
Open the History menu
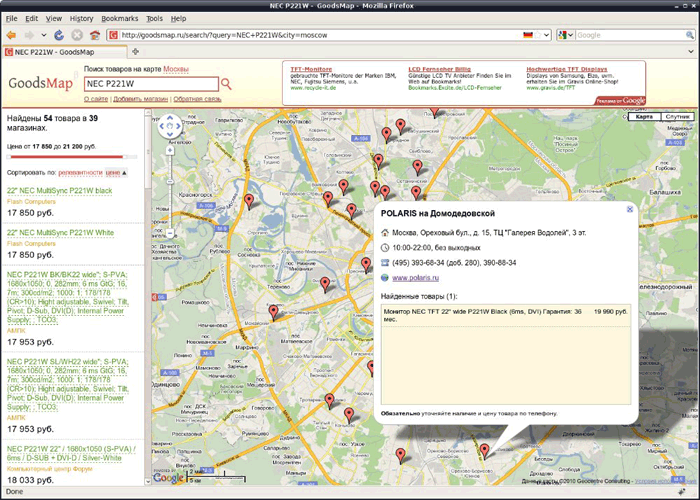[81, 18]
